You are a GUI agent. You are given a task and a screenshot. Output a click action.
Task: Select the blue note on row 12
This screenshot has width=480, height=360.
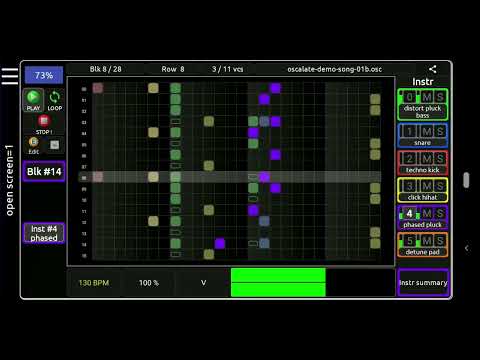[264, 221]
